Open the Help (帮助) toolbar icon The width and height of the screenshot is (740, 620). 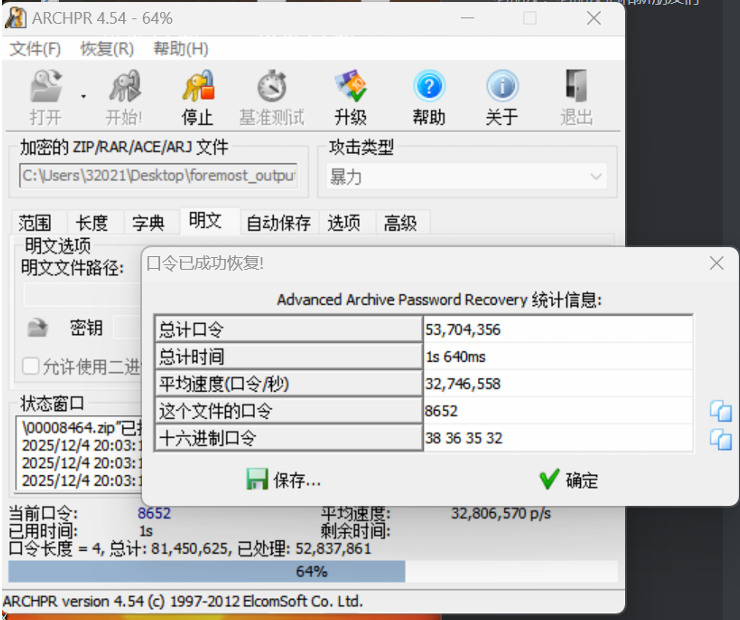coord(428,88)
